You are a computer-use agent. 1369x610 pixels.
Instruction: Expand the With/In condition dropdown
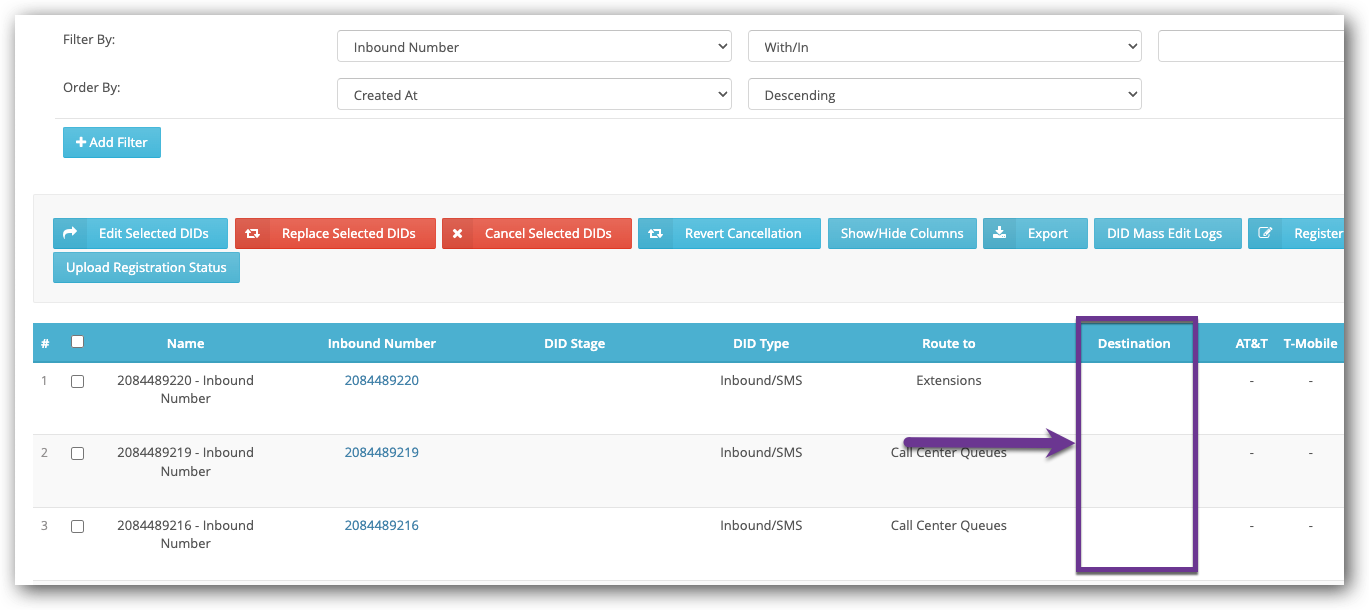[x=944, y=46]
